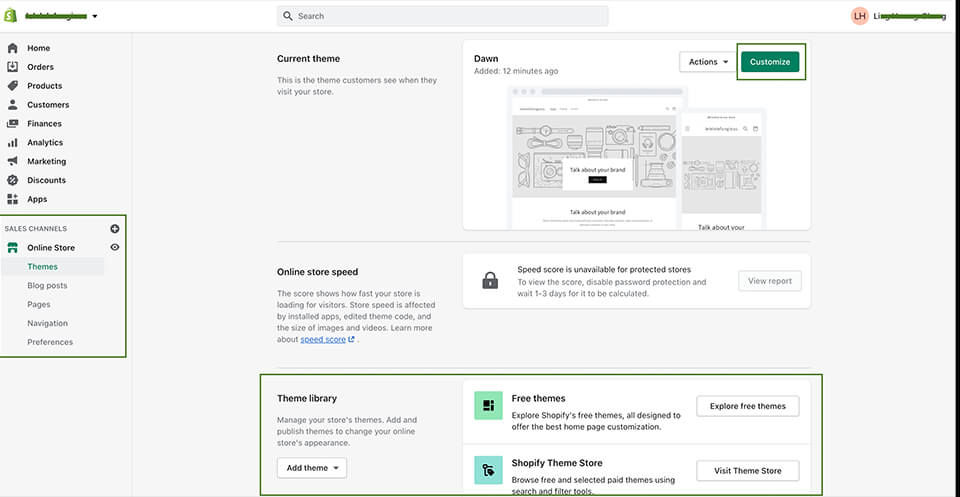Click the green Customize button
The width and height of the screenshot is (960, 497).
pyautogui.click(x=770, y=62)
